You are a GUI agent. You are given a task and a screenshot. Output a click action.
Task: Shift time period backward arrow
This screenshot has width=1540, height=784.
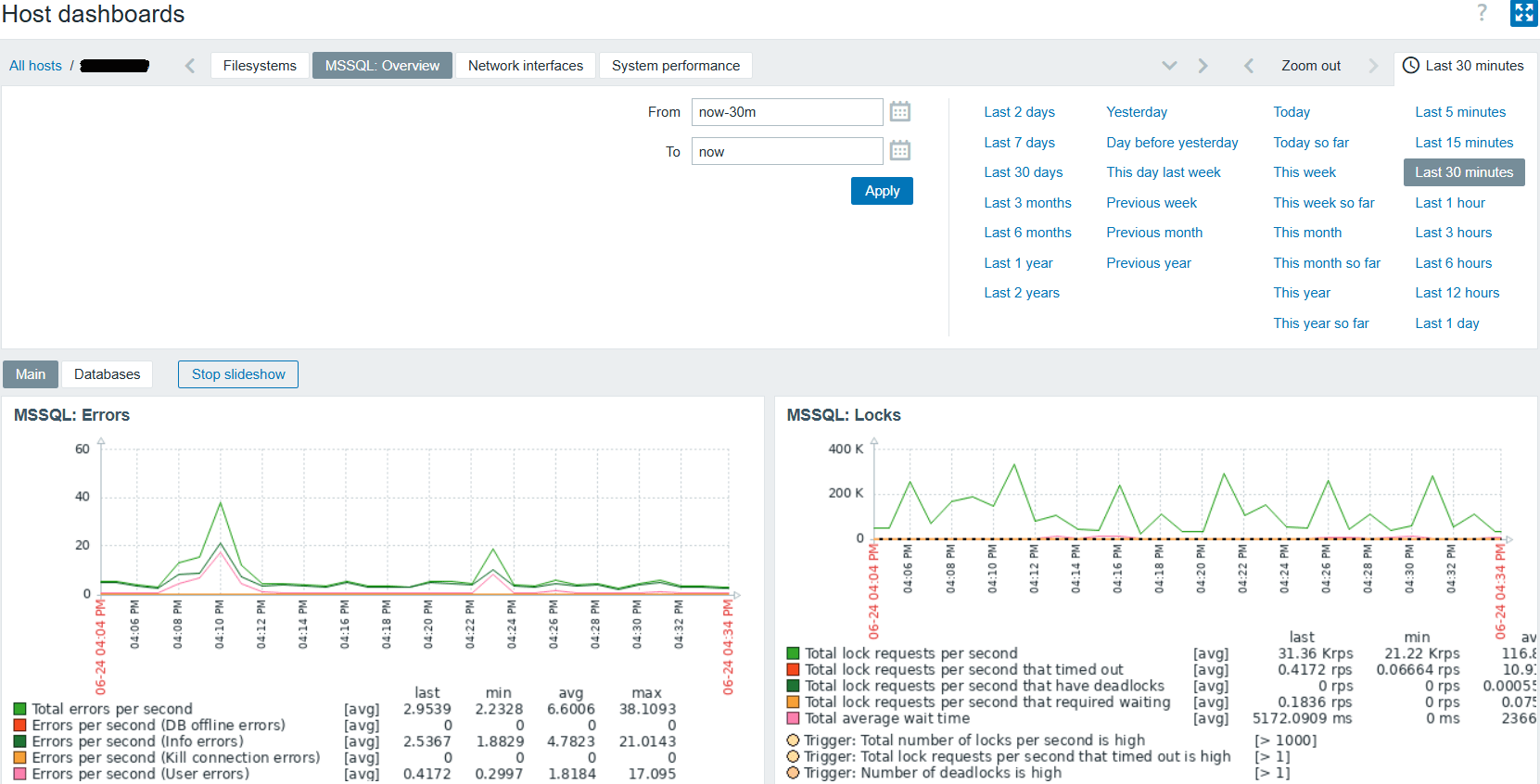tap(1249, 66)
